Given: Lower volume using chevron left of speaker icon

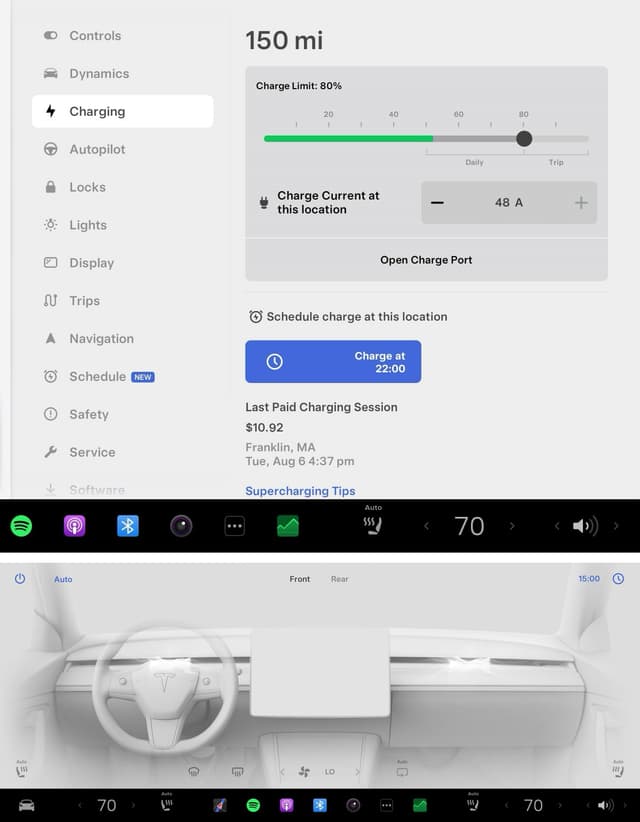Looking at the screenshot, I should coord(557,526).
